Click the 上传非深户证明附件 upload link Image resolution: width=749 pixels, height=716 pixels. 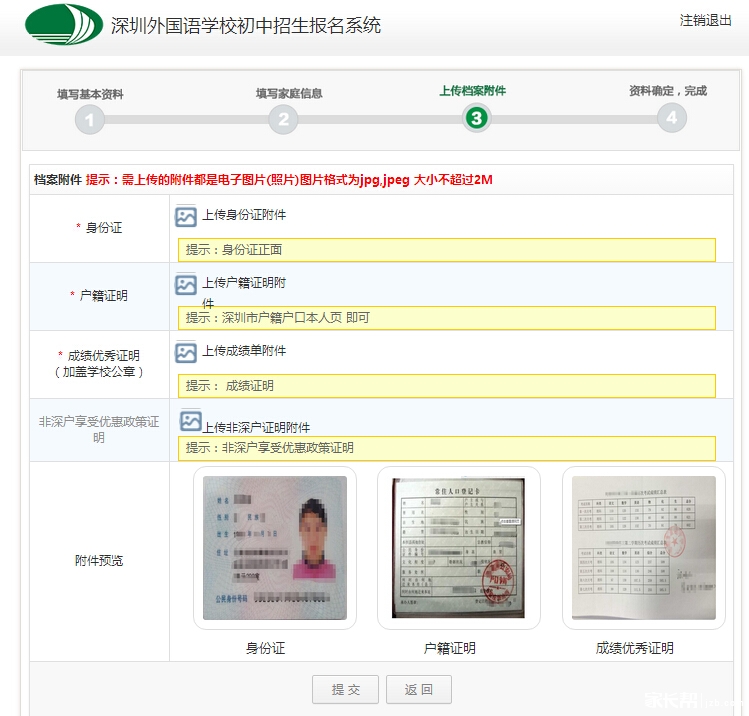coord(256,428)
